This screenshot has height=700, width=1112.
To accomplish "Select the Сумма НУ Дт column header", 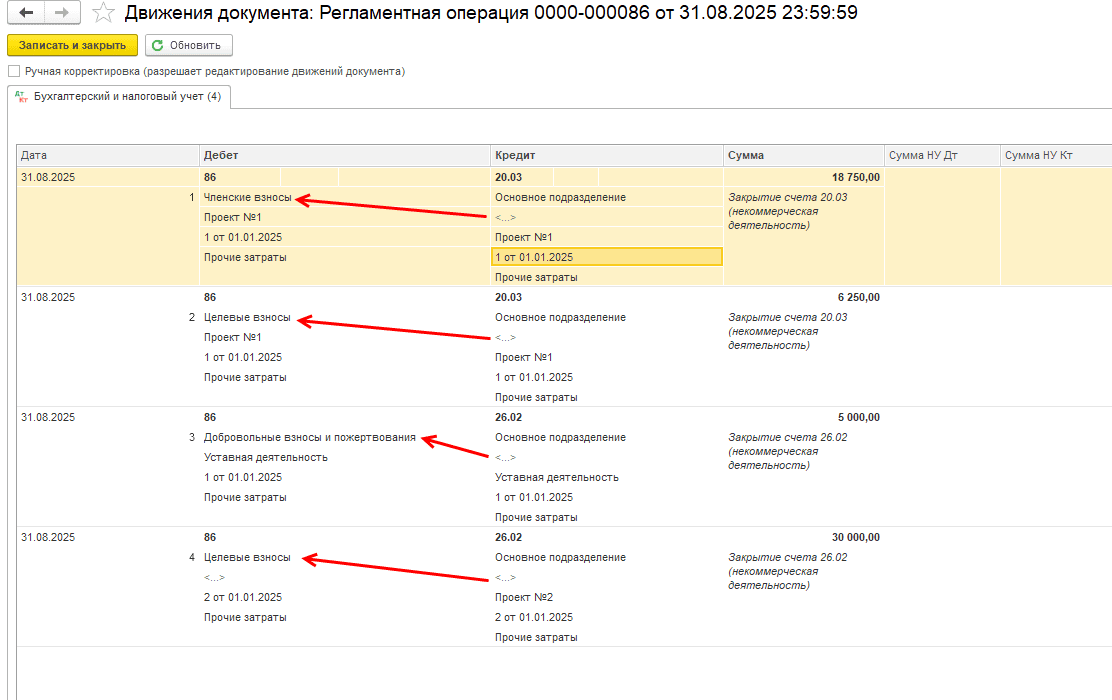I will coord(942,155).
